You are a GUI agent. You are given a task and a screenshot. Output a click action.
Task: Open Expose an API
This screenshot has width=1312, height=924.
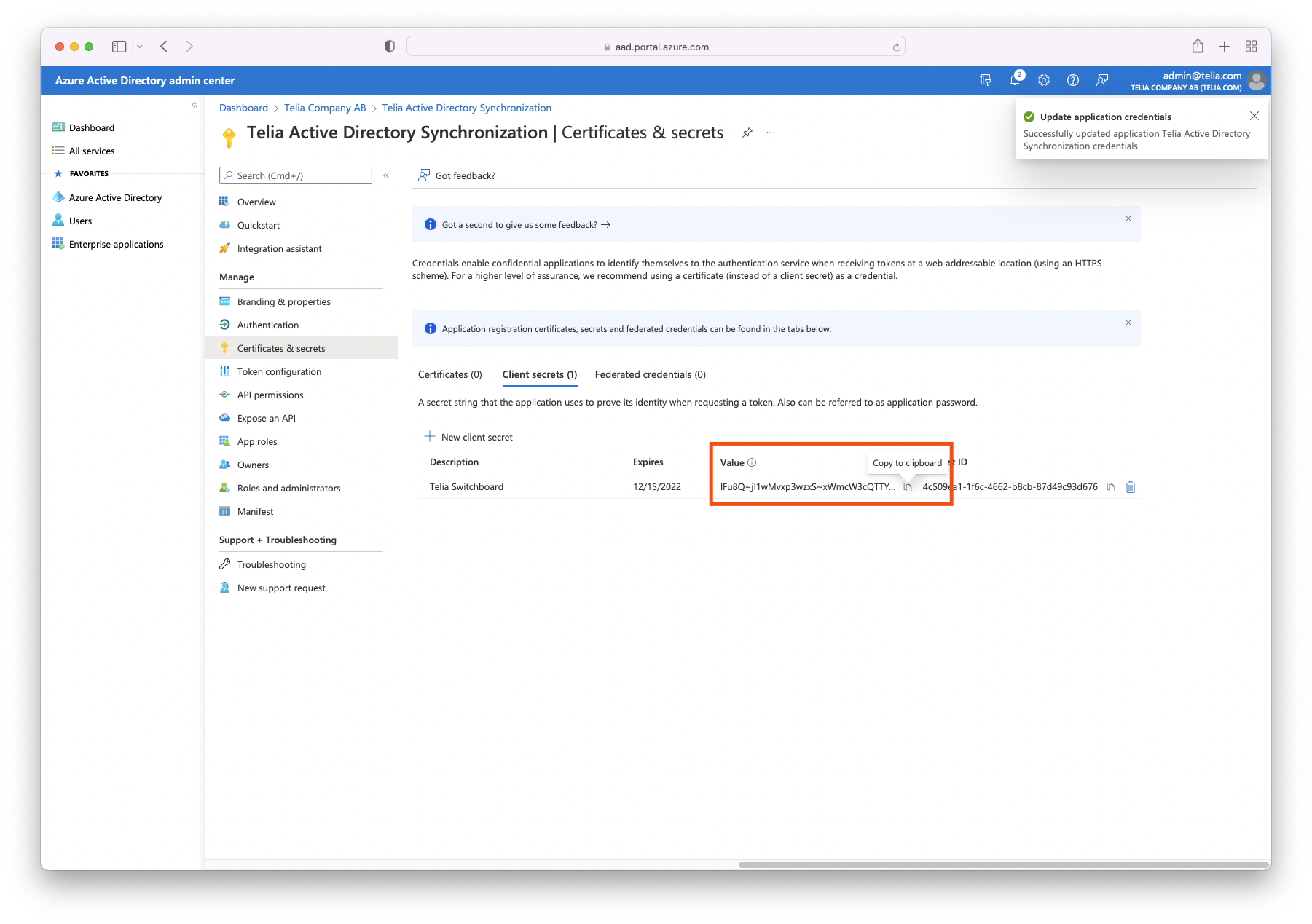[266, 418]
